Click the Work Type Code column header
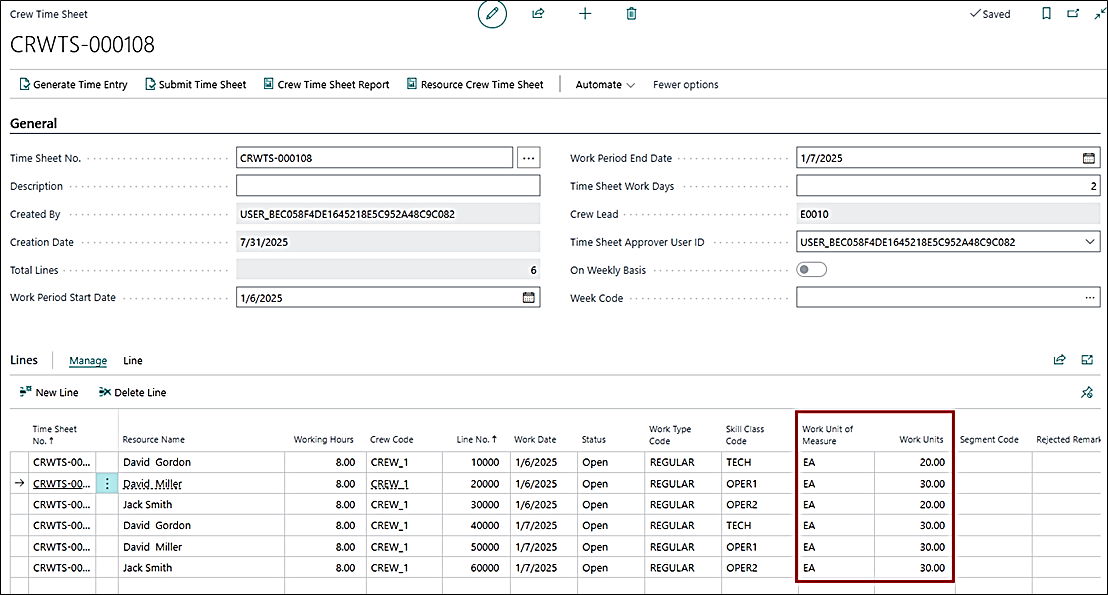 pos(670,435)
